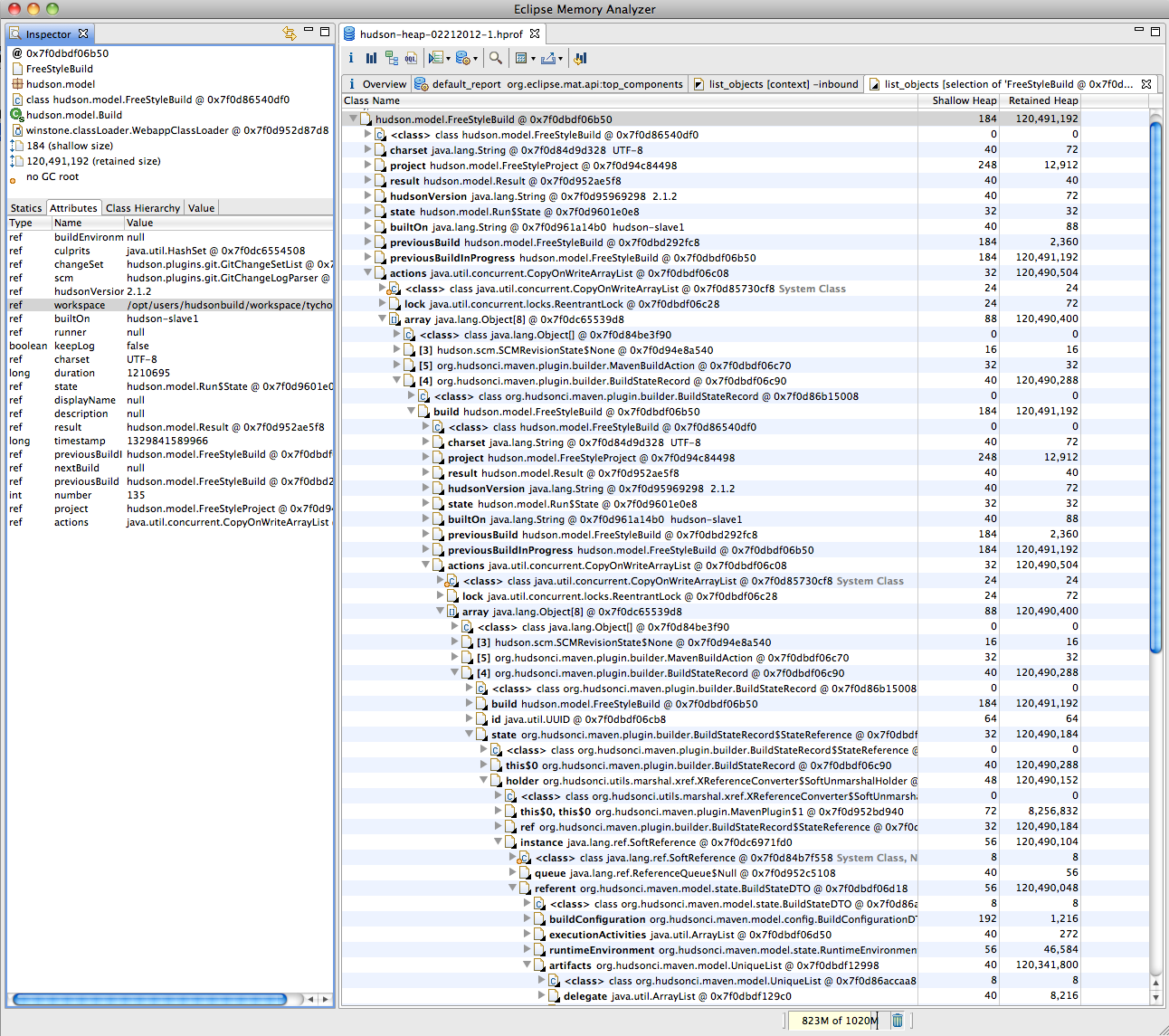Image resolution: width=1169 pixels, height=1036 pixels.
Task: Collapse the 'instance java.lang.ref.SoftReference' row
Action: click(498, 841)
